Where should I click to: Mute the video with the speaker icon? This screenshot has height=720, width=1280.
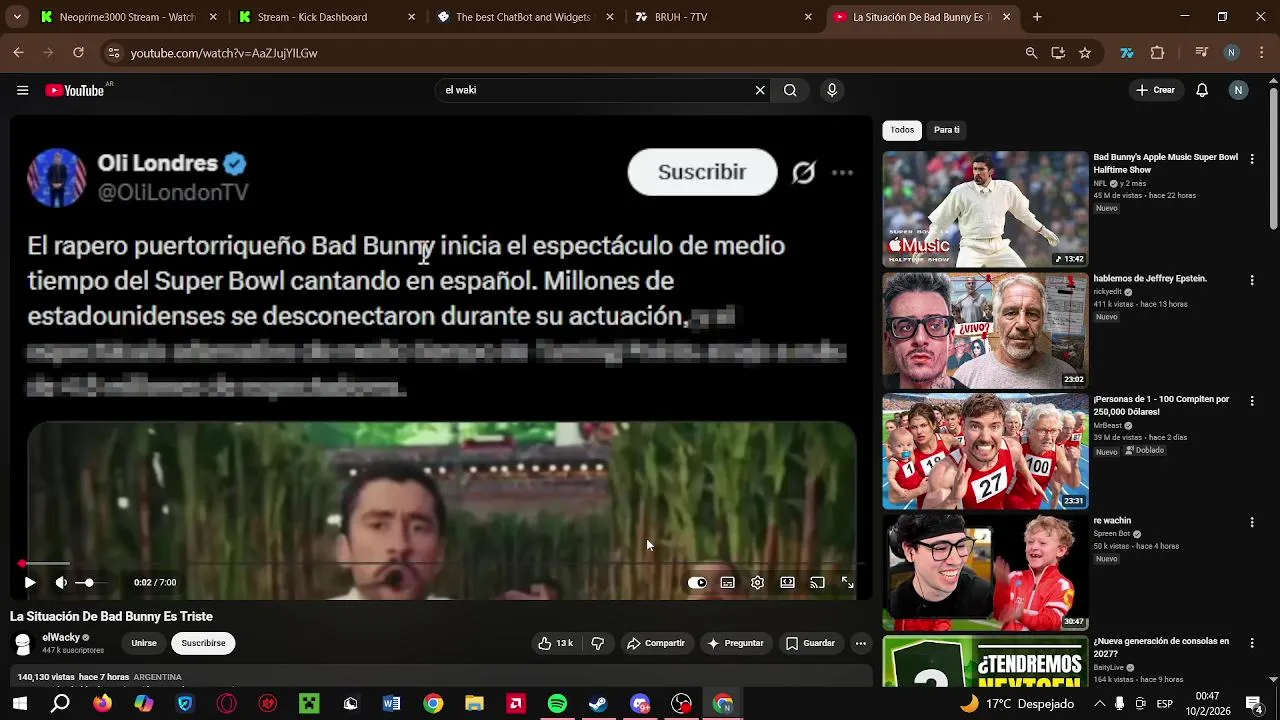tap(61, 582)
